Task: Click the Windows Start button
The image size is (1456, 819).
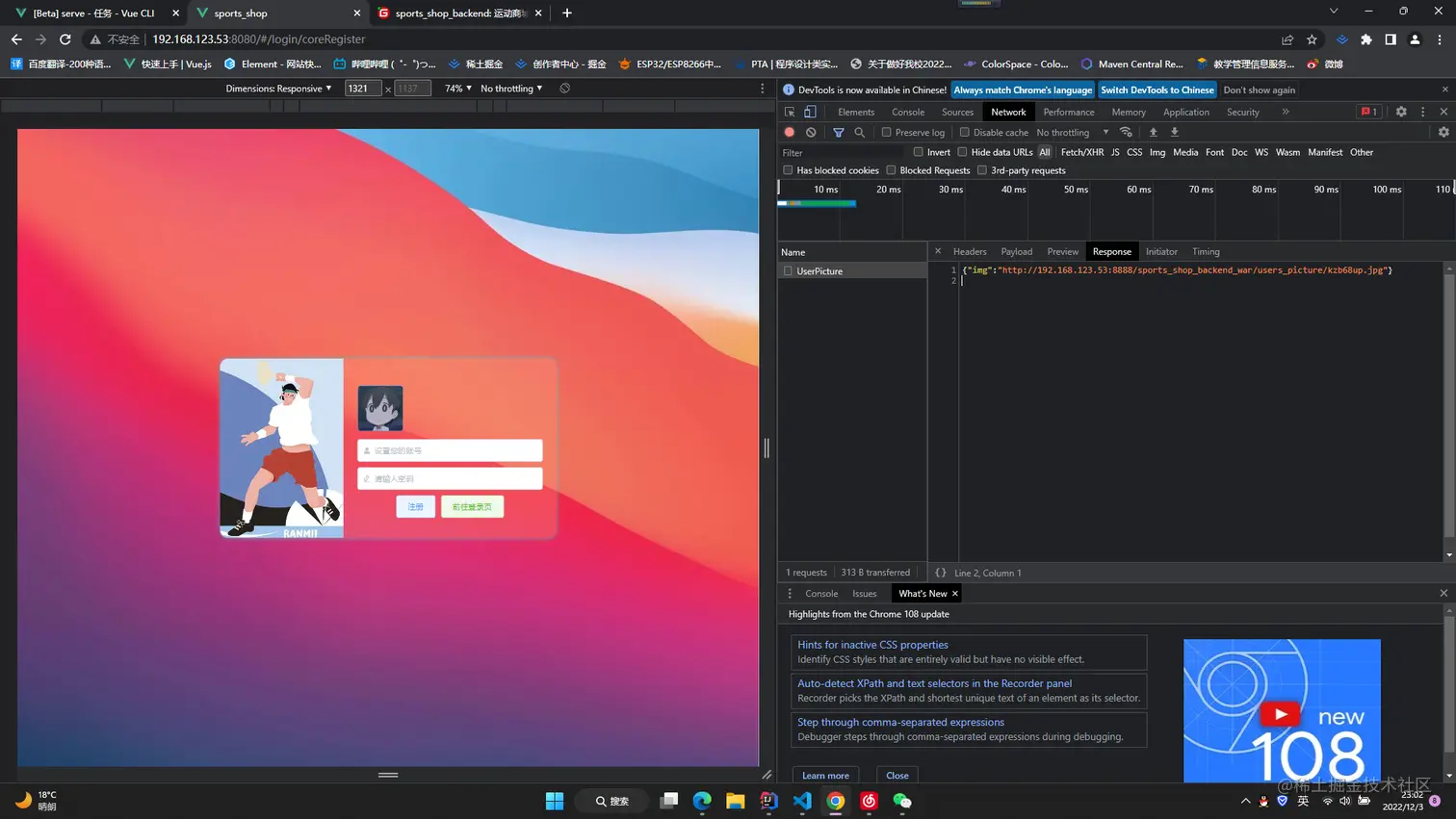Action: coord(555,801)
